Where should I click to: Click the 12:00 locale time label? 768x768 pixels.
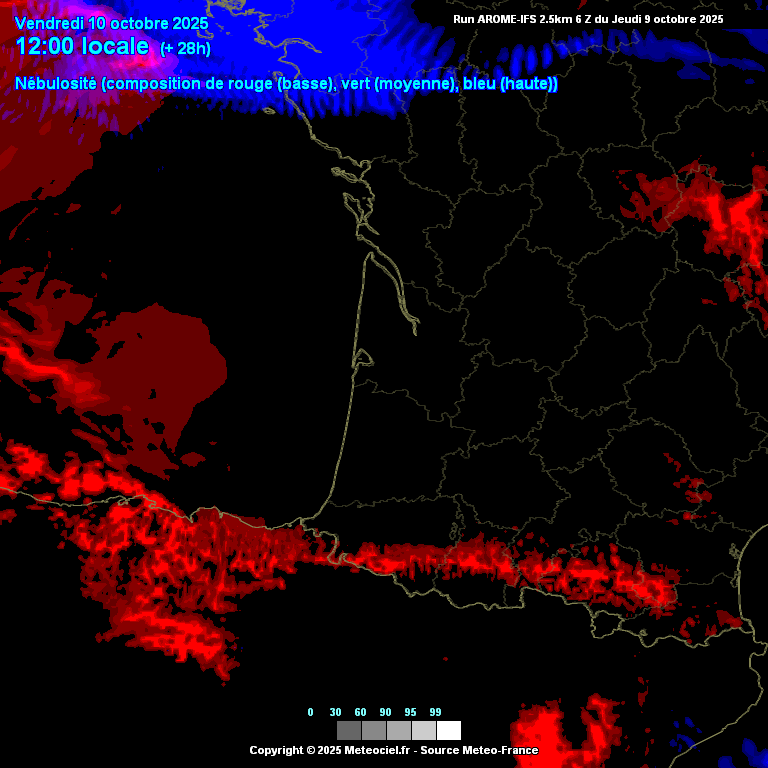(82, 47)
